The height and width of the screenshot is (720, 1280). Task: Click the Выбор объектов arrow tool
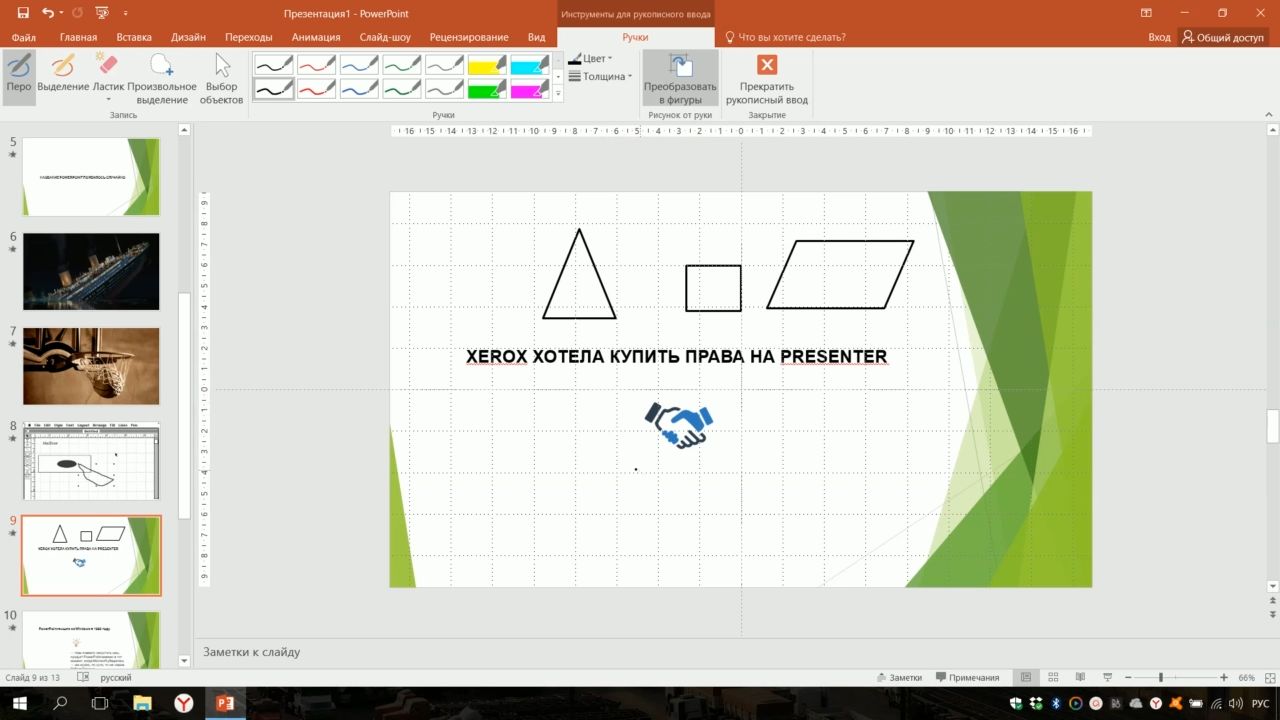coord(221,78)
